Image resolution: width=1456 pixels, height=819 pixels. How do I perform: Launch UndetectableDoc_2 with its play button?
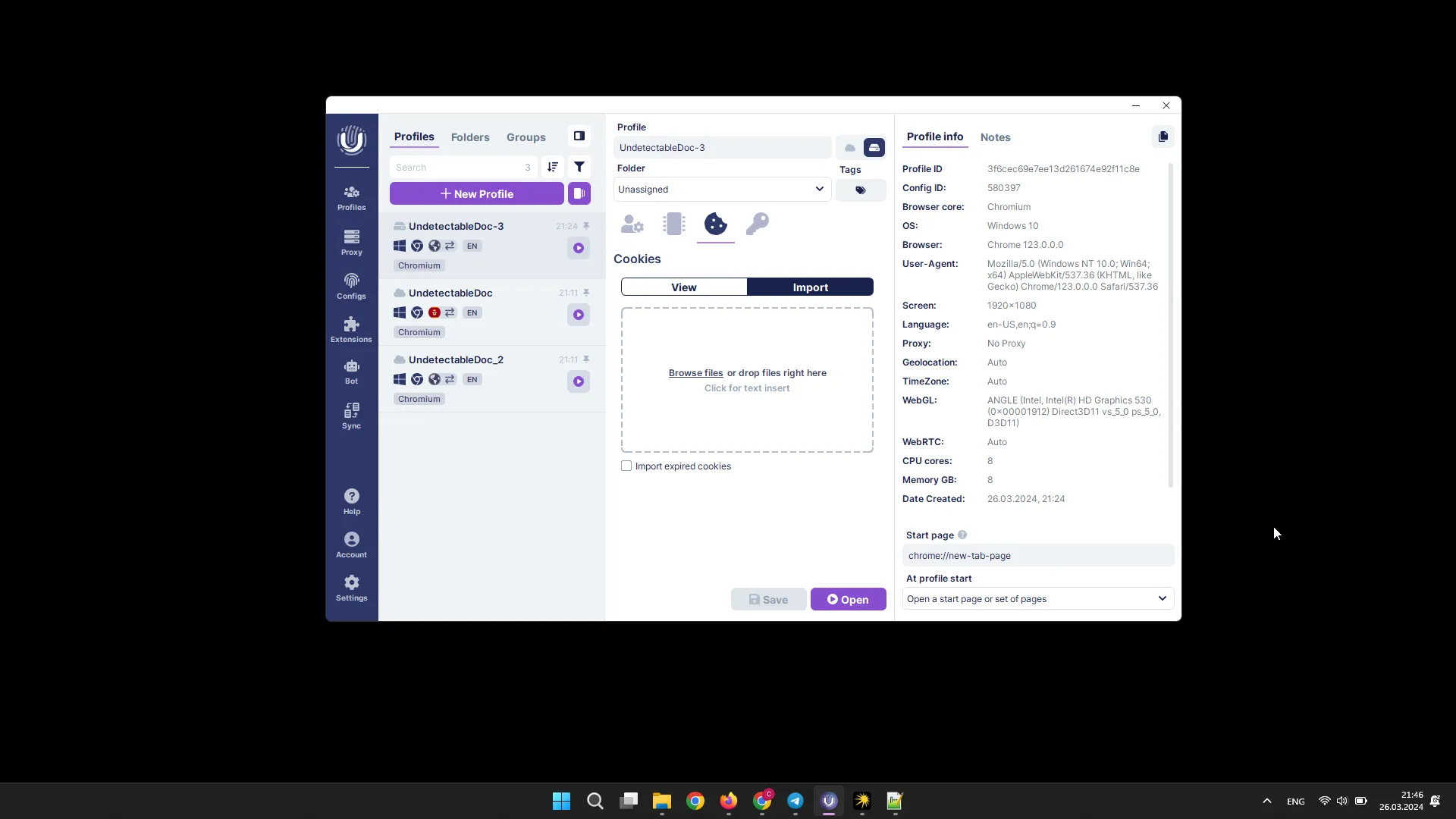(x=579, y=381)
